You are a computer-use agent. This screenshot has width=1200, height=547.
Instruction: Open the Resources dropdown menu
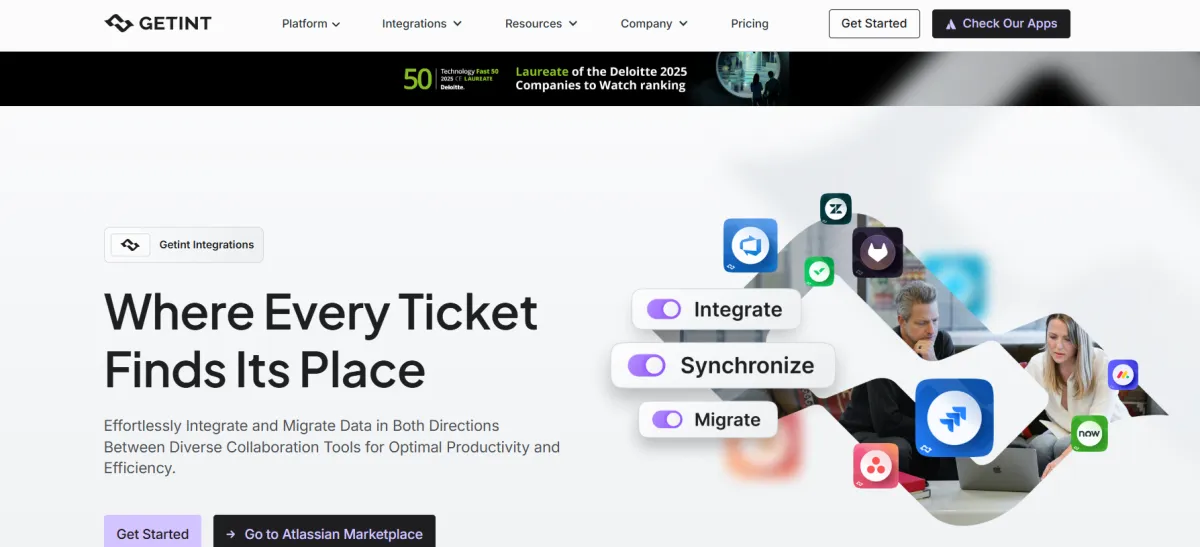click(x=541, y=24)
